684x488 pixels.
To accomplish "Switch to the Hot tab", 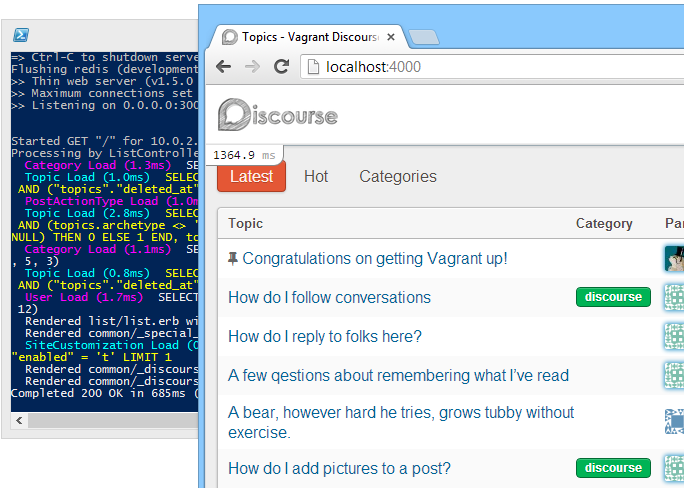I will click(x=316, y=176).
